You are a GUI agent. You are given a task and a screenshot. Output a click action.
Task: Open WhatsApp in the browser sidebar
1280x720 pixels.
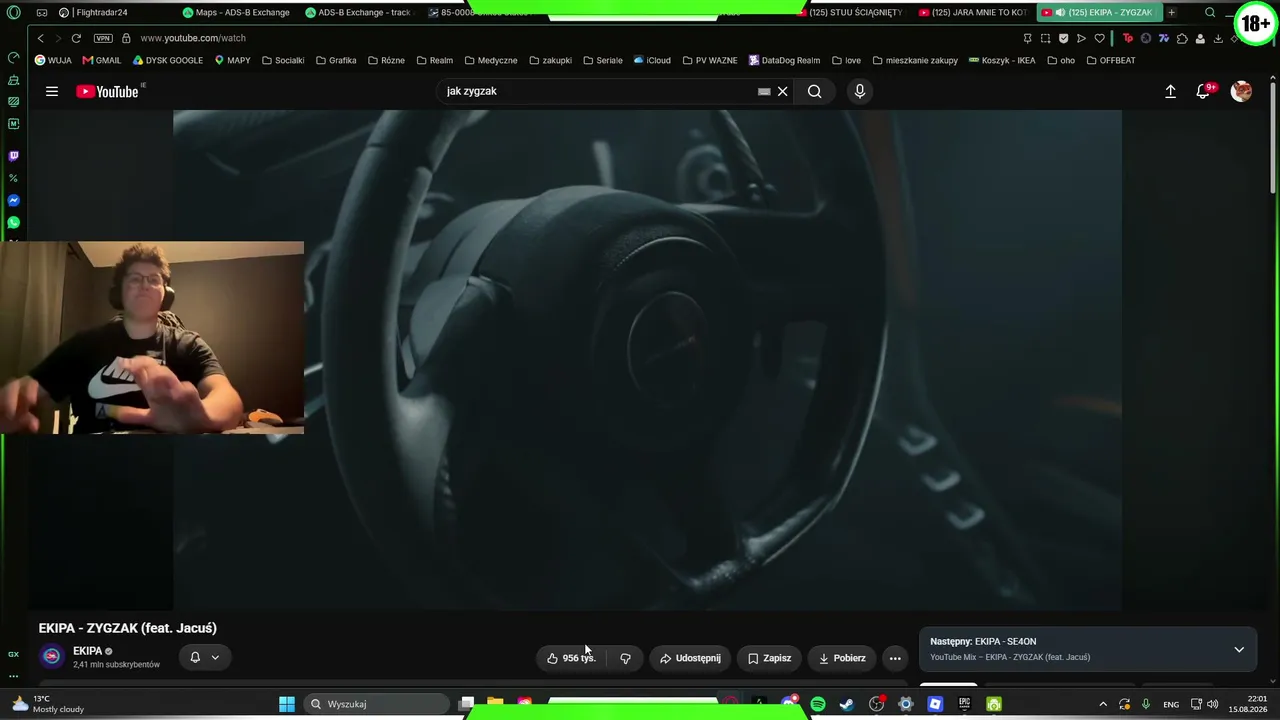[x=13, y=223]
